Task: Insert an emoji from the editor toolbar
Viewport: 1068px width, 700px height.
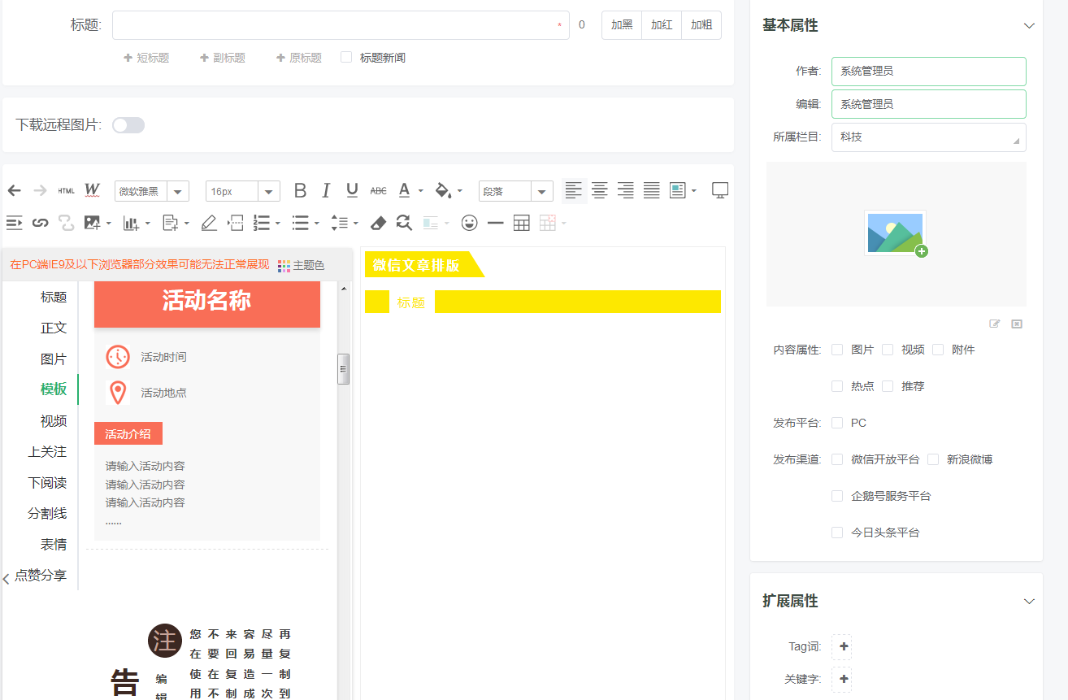Action: coord(470,223)
